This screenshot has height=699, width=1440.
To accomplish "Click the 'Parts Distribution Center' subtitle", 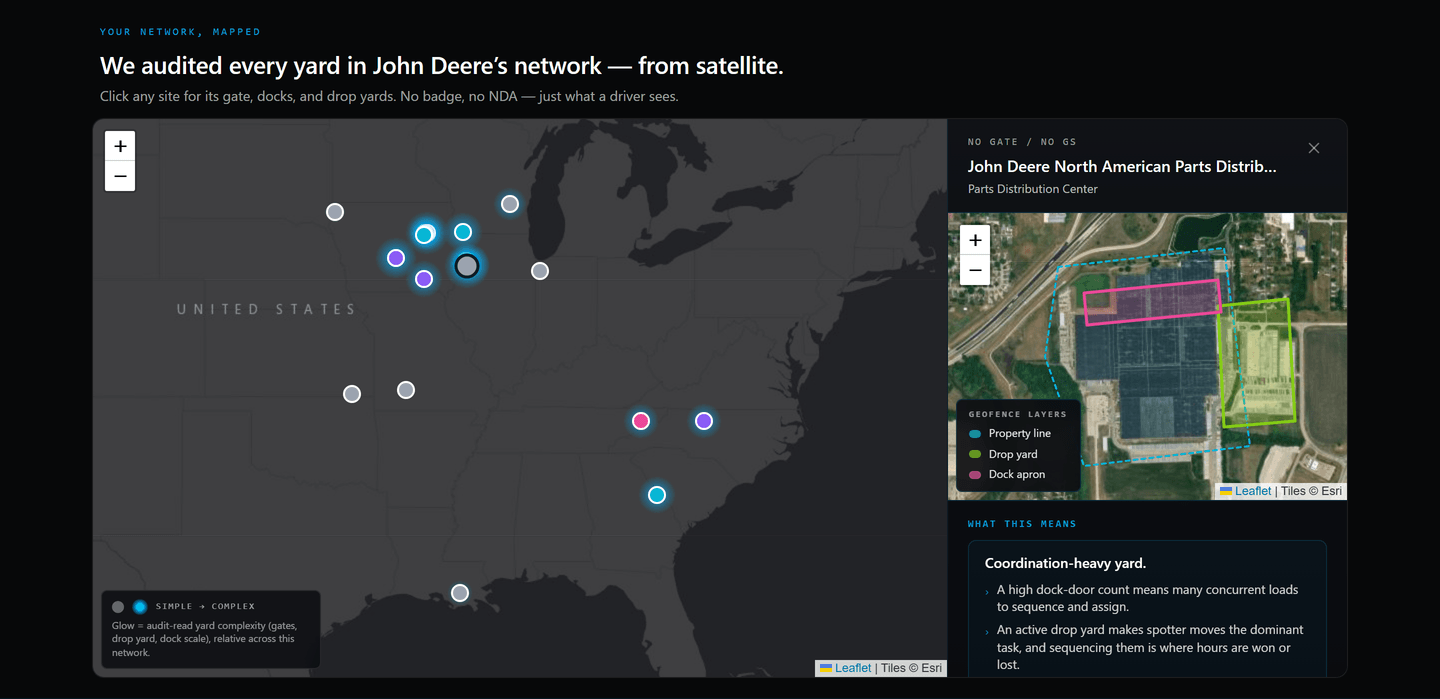I will pos(1033,189).
